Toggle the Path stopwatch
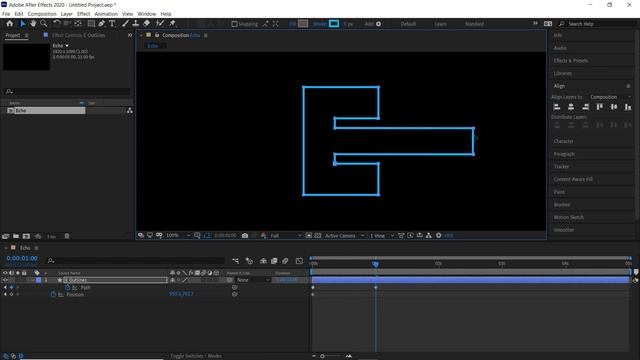This screenshot has width=640, height=360. click(67, 287)
